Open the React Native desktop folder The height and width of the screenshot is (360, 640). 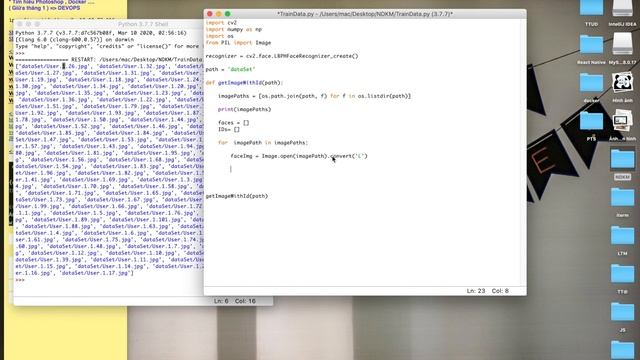tap(591, 44)
